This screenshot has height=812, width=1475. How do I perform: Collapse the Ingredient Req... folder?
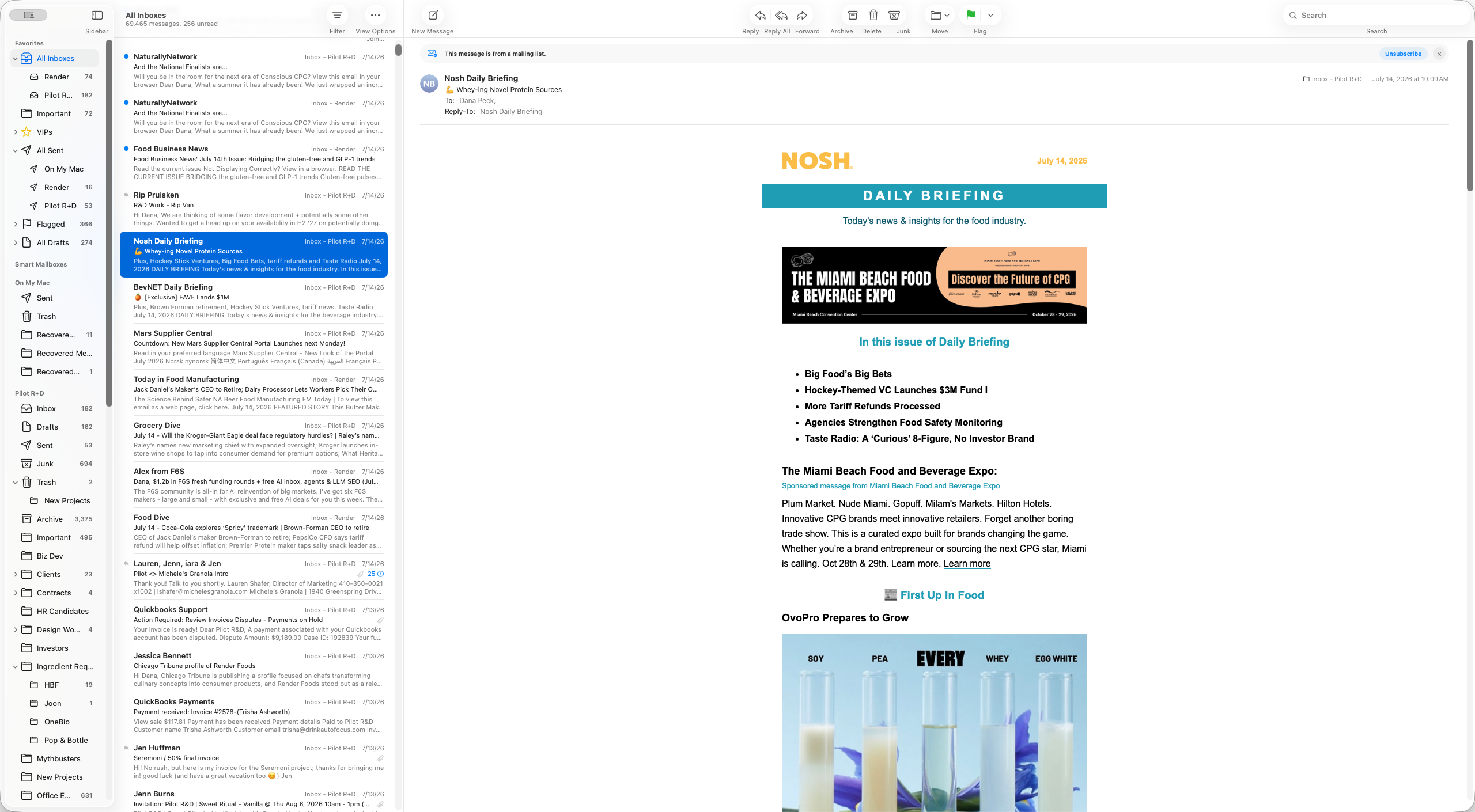[x=16, y=666]
